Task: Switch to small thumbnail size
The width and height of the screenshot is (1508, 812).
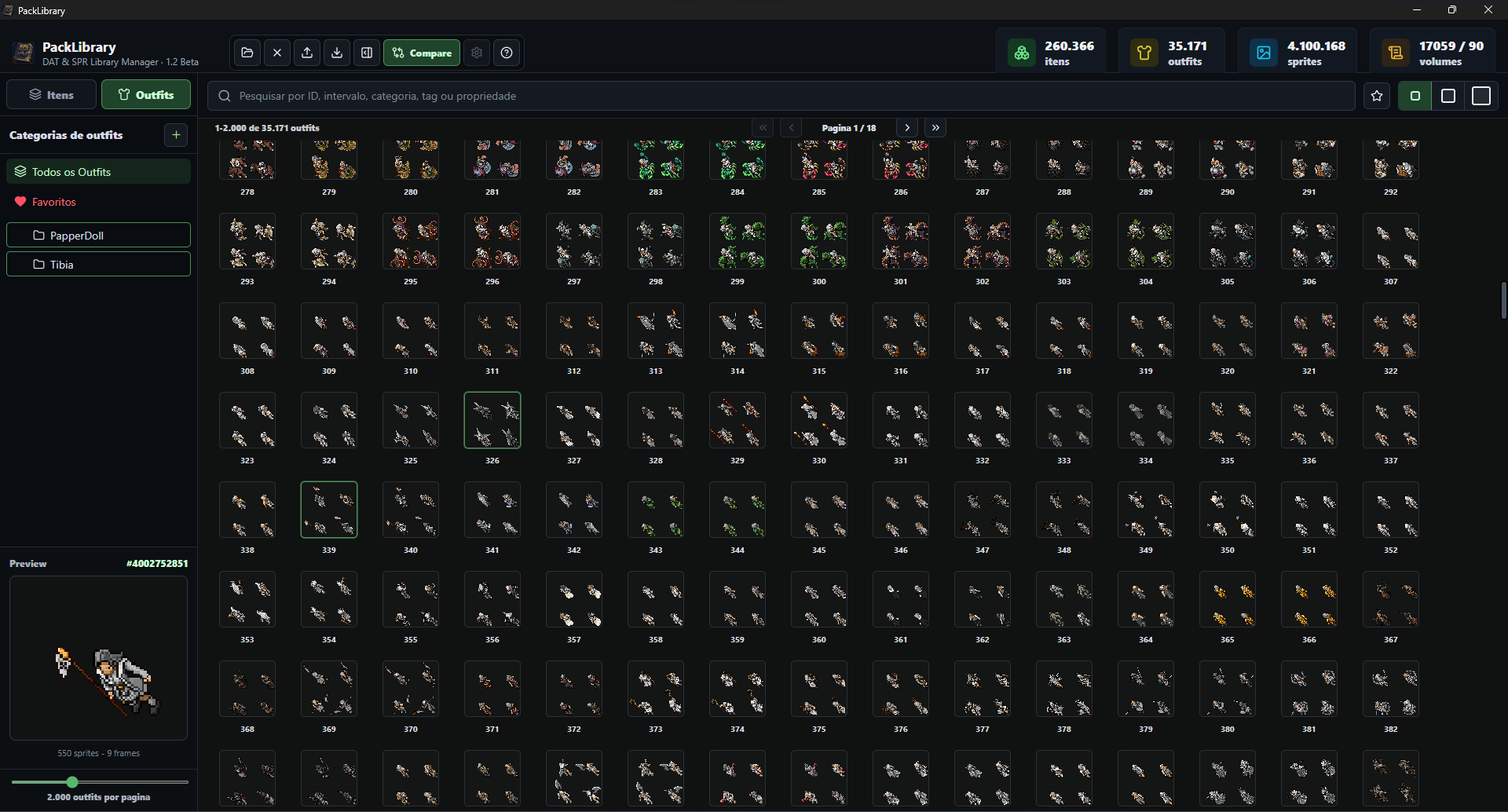Action: (1415, 96)
